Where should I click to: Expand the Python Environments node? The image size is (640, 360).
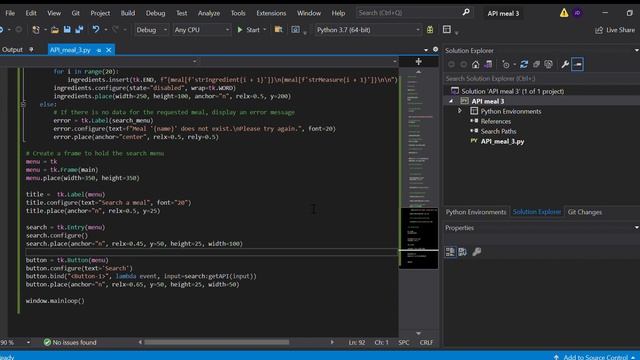[x=460, y=111]
